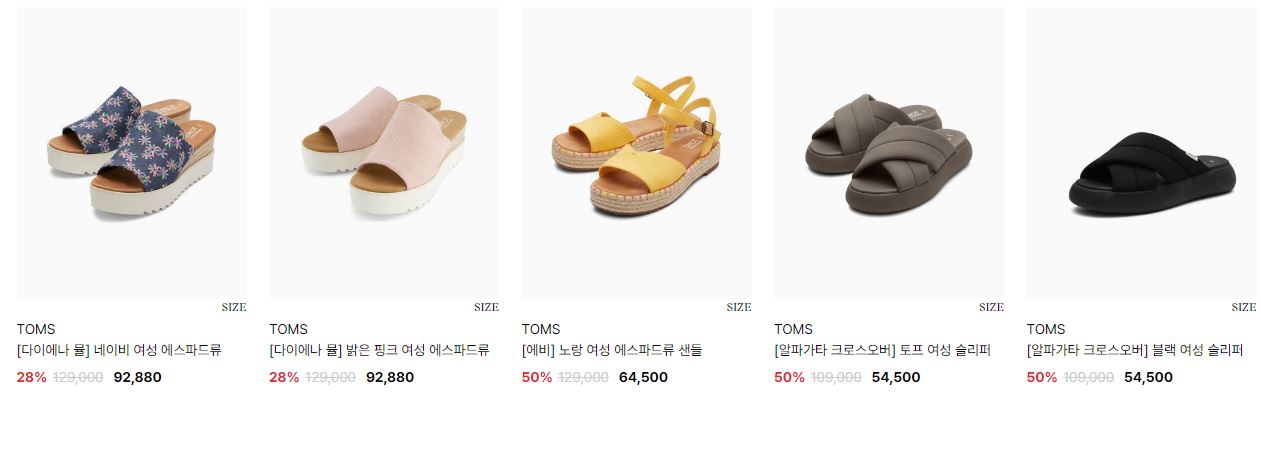
Task: Click the product title '[알파가타 크로스오버] 토프 여성 슬리퍼'
Action: [882, 351]
